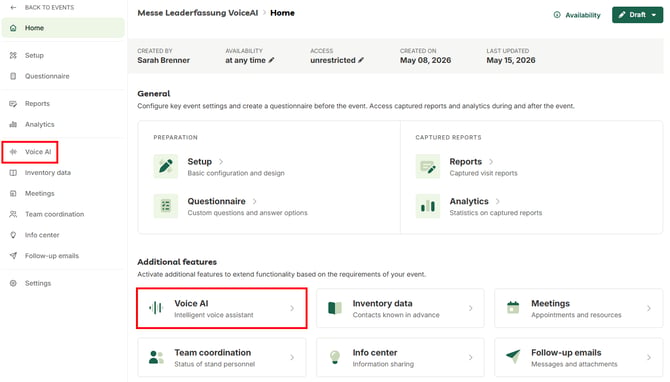Click the Analytics bar chart tile icon
670x382 pixels.
pyautogui.click(x=428, y=206)
